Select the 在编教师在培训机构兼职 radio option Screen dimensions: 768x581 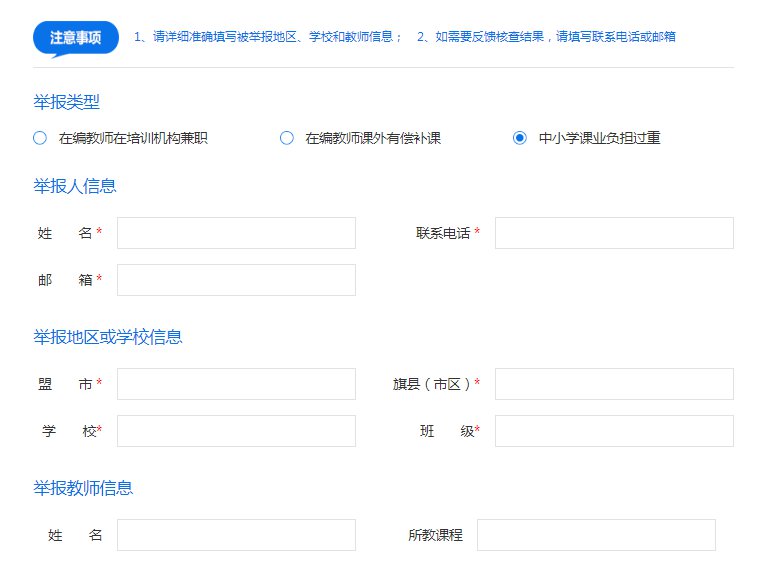40,138
